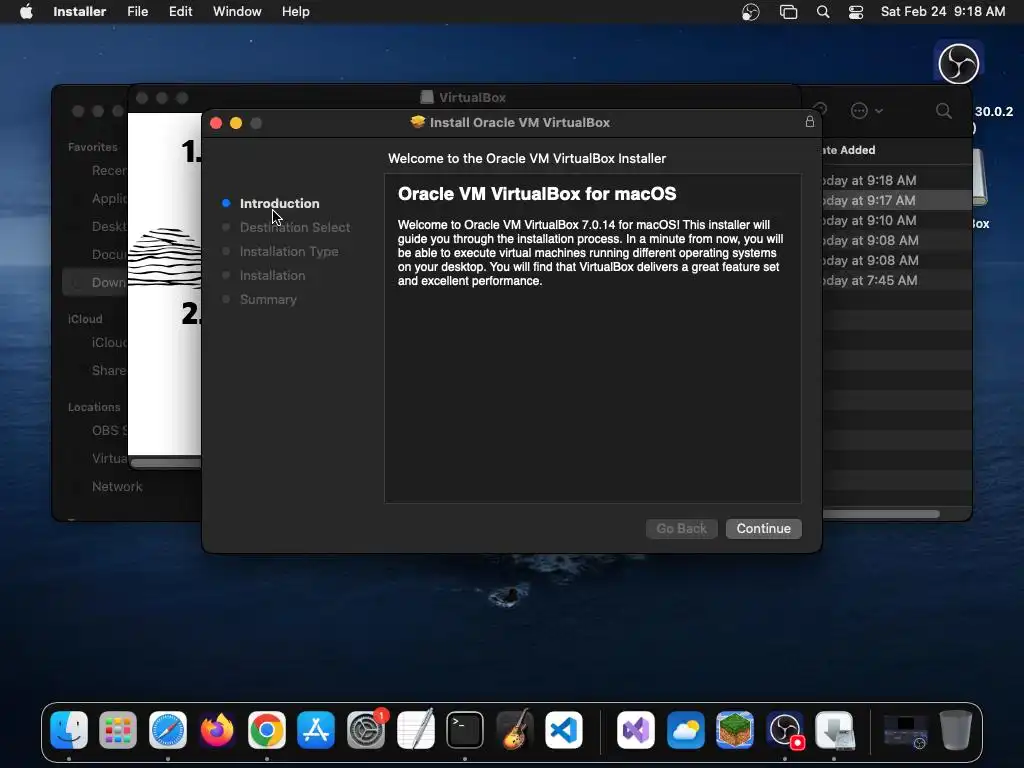Screen dimensions: 1024x768
Task: Open System Settings from the Dock
Action: (366, 730)
